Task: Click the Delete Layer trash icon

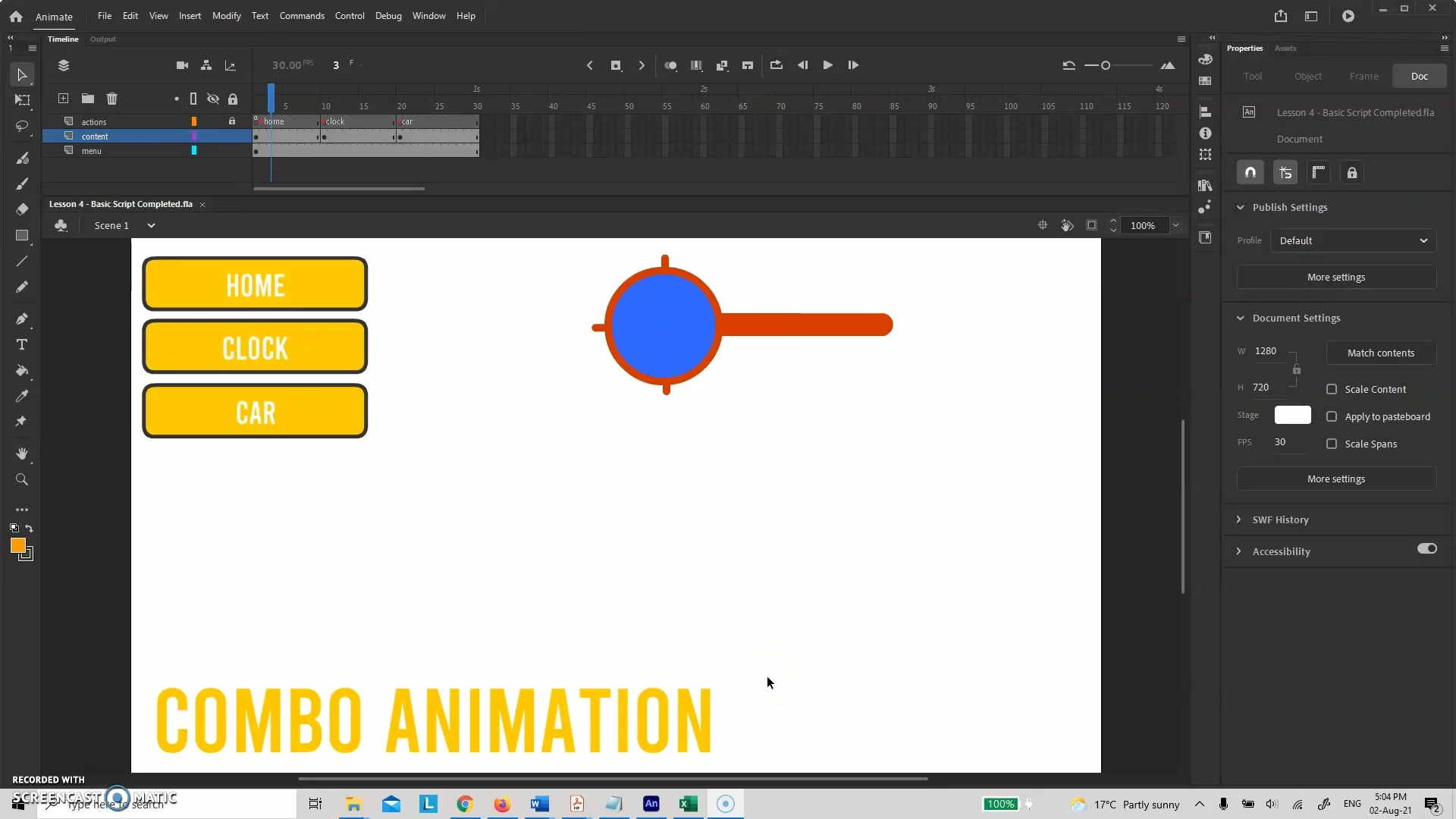Action: coord(112,99)
